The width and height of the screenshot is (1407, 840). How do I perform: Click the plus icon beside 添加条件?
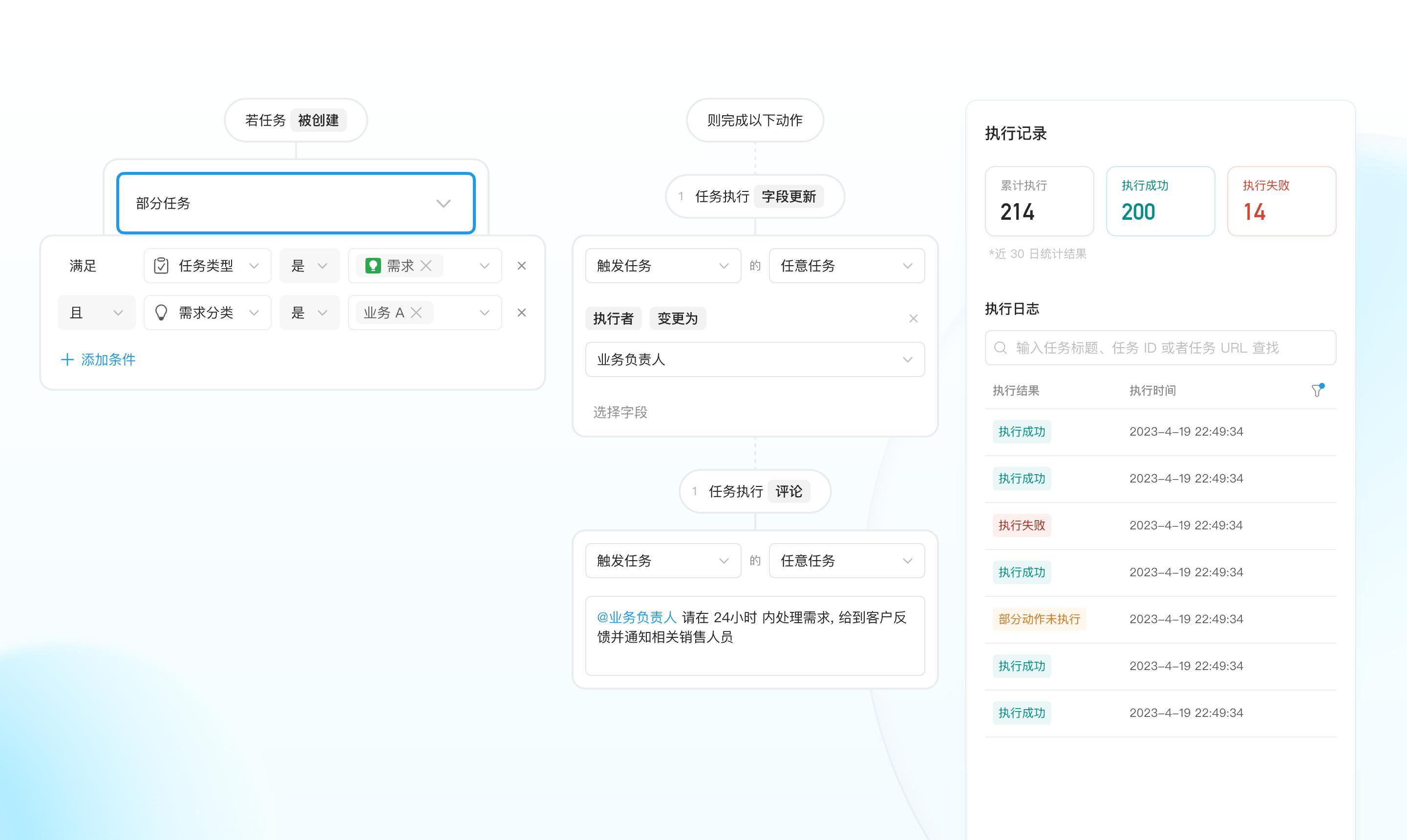click(67, 359)
